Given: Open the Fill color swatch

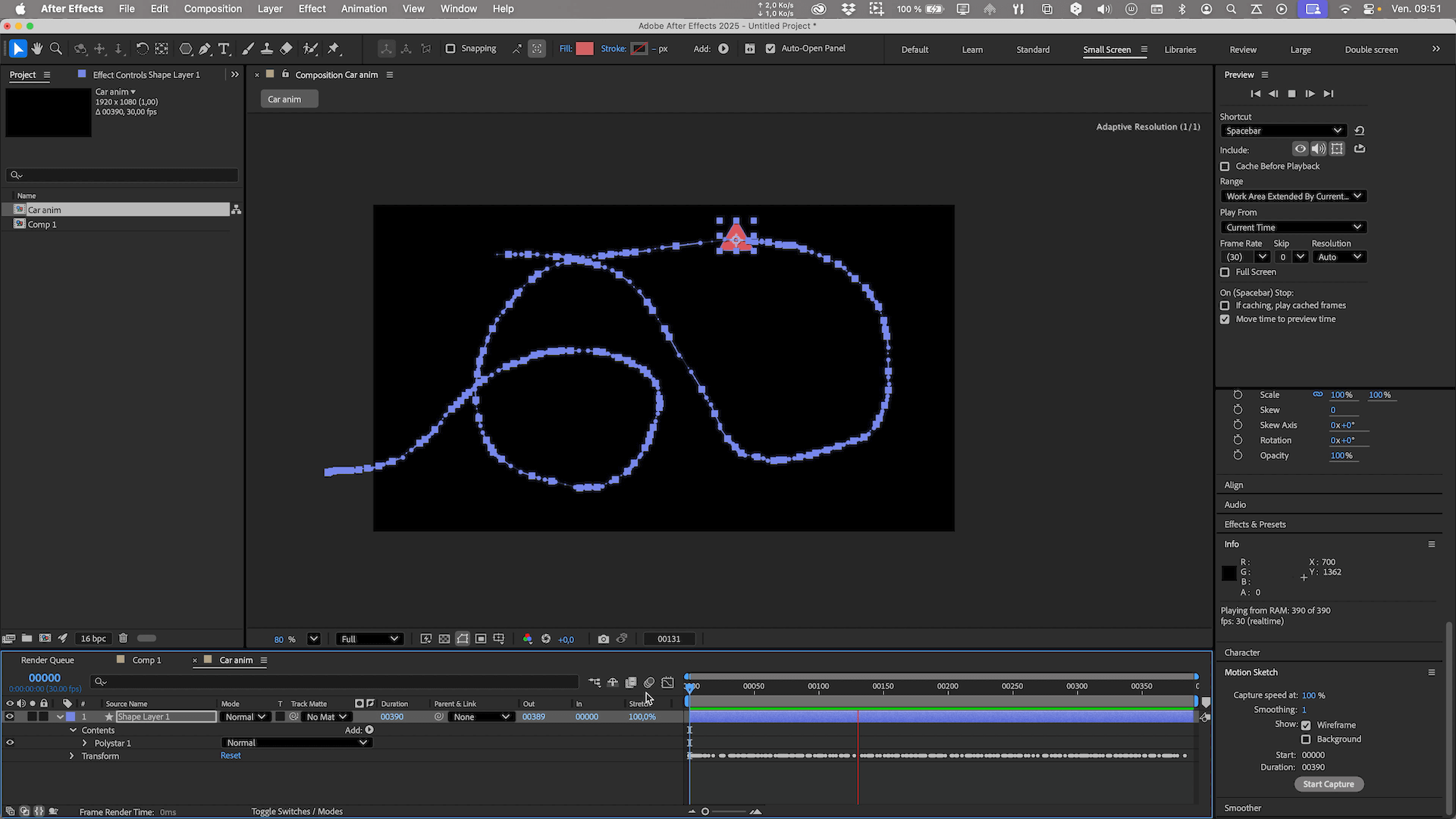Looking at the screenshot, I should (x=585, y=49).
